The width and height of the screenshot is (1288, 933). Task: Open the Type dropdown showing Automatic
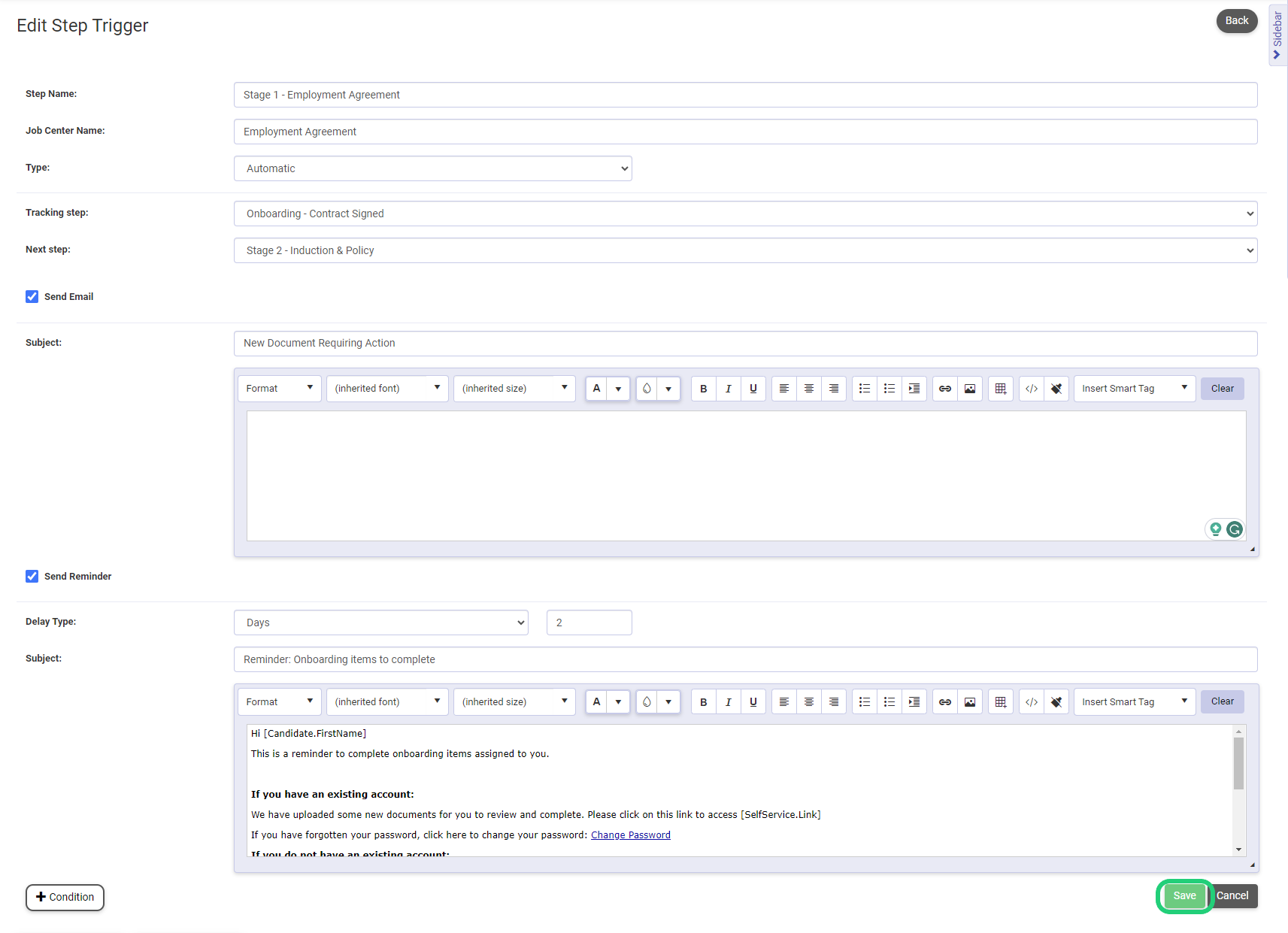[432, 168]
